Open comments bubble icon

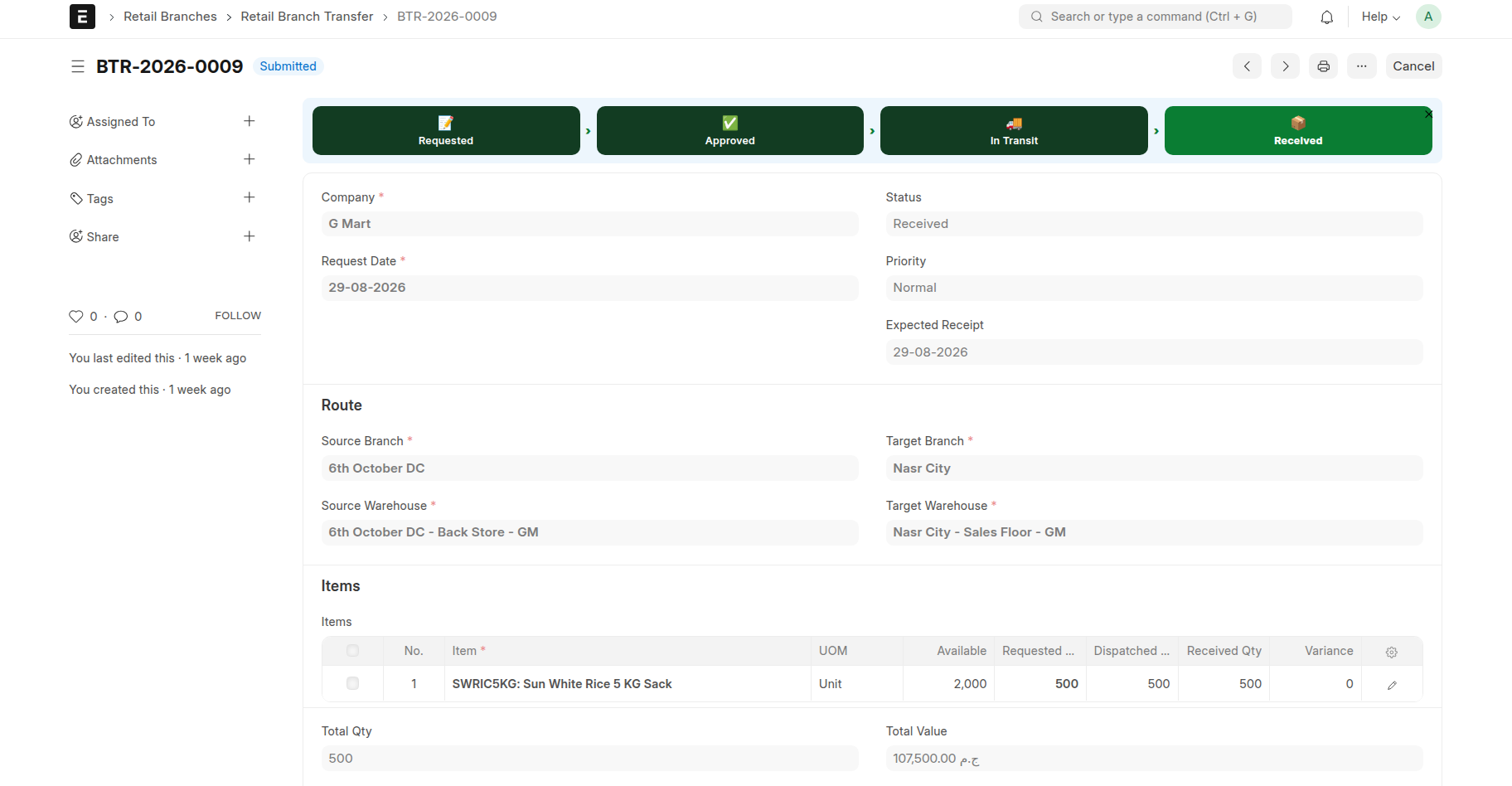tap(121, 317)
